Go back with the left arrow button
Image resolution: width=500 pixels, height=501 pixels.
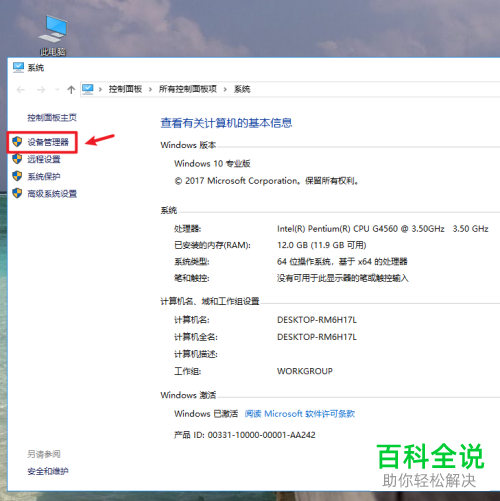coord(21,90)
